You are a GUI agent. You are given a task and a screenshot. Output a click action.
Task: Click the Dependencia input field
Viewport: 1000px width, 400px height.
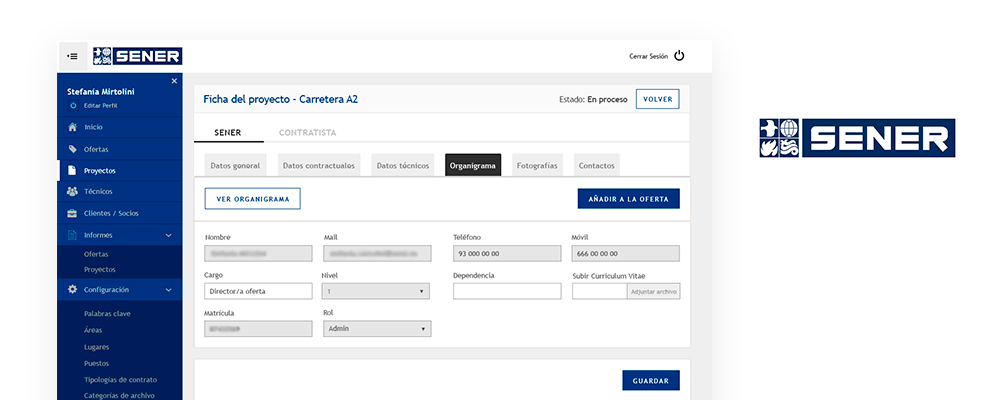tap(506, 291)
